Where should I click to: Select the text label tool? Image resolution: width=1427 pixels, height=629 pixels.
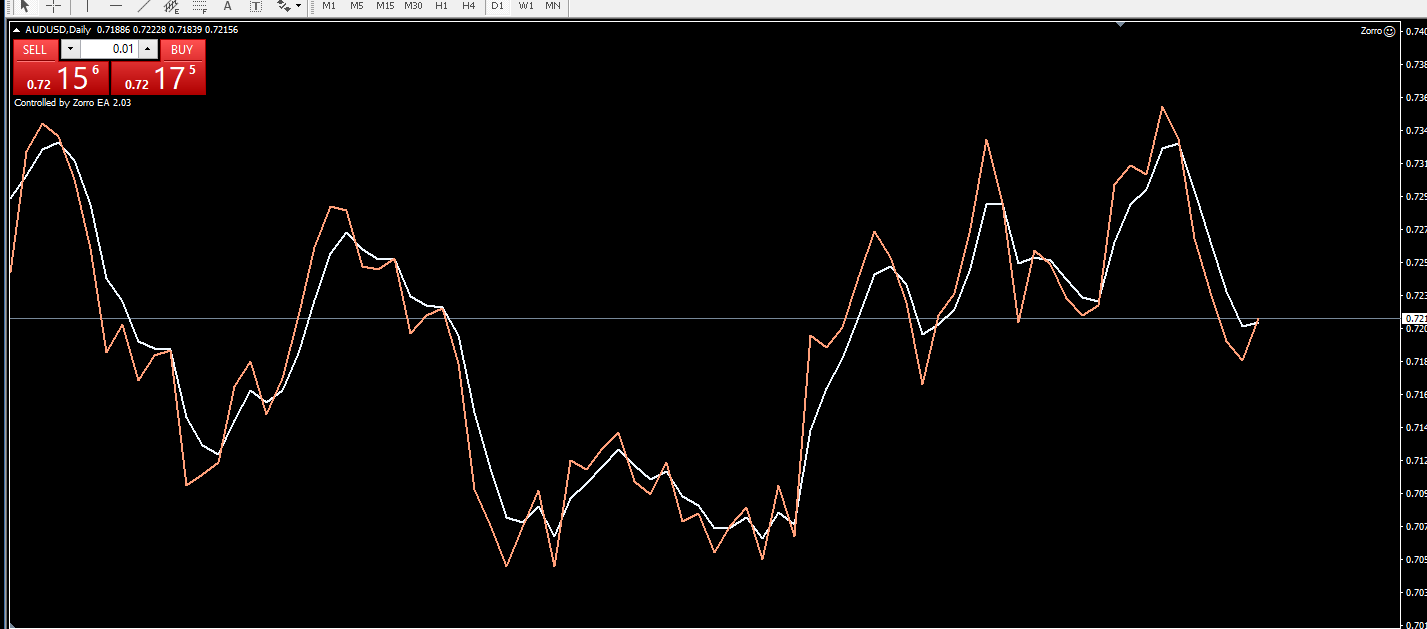pyautogui.click(x=255, y=6)
